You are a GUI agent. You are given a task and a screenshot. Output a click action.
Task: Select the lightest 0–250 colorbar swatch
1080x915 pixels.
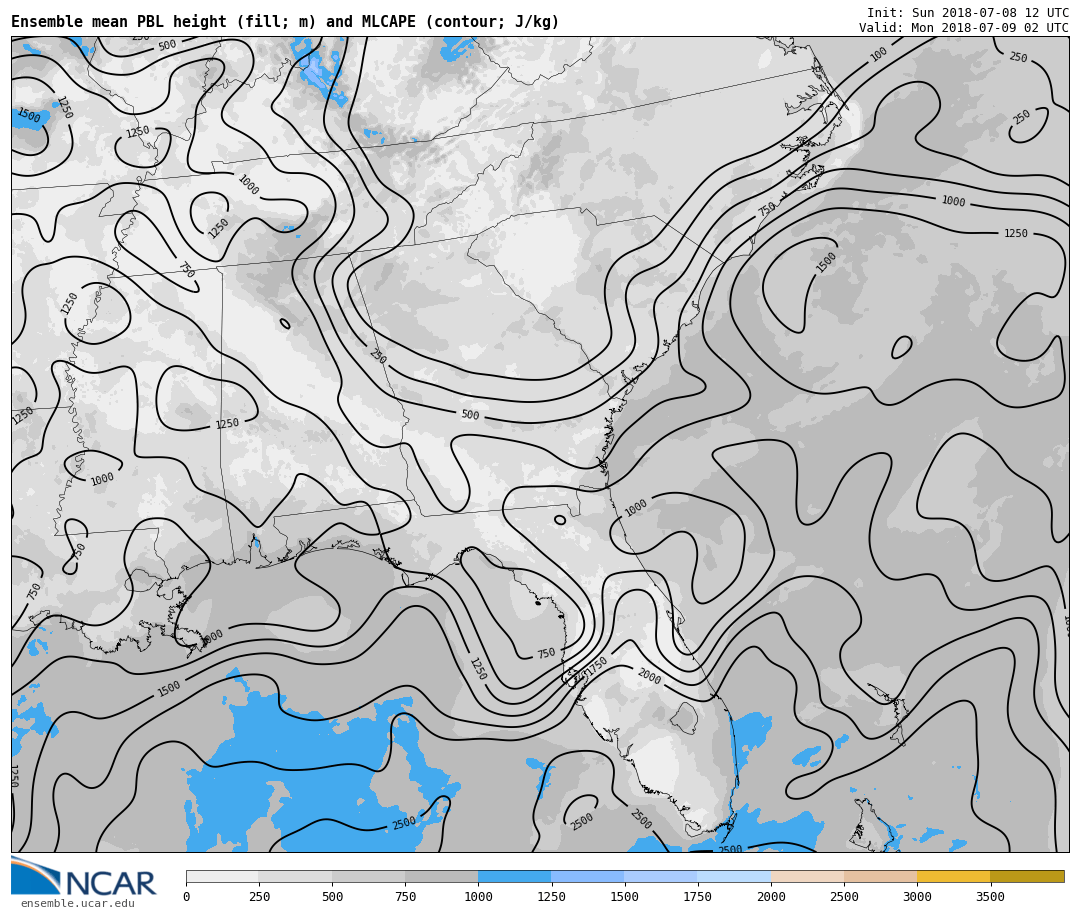(x=222, y=876)
